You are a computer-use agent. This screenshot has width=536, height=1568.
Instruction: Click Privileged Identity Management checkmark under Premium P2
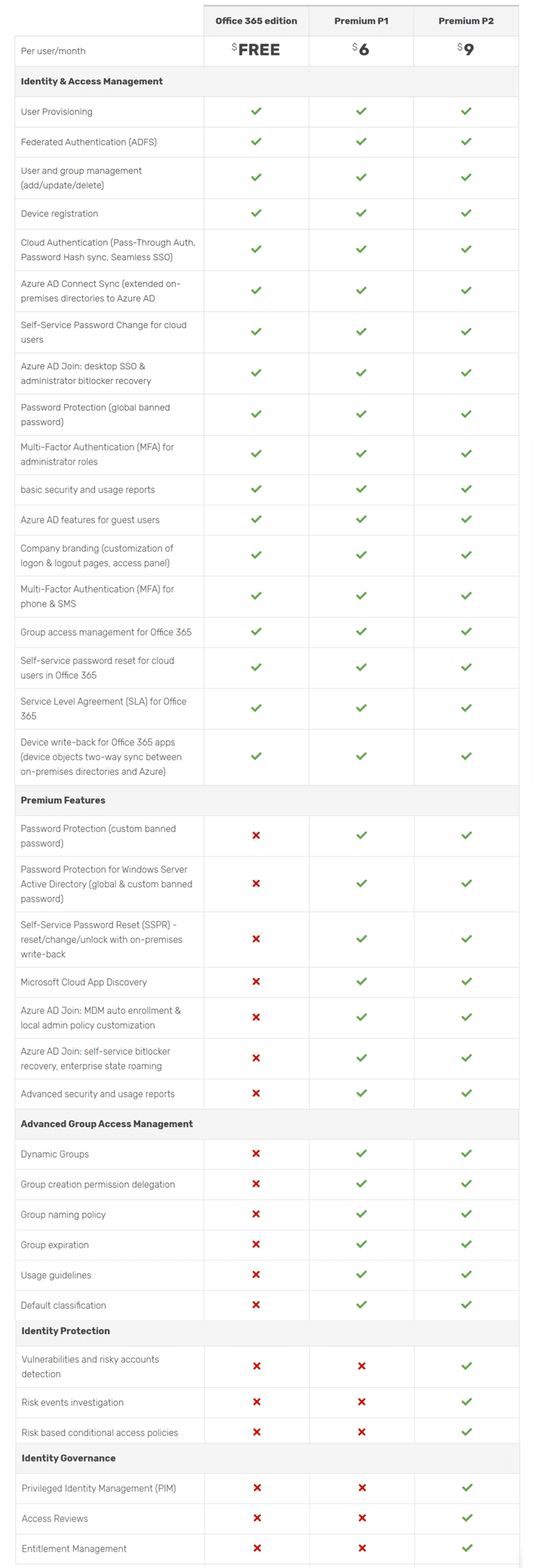(467, 1487)
